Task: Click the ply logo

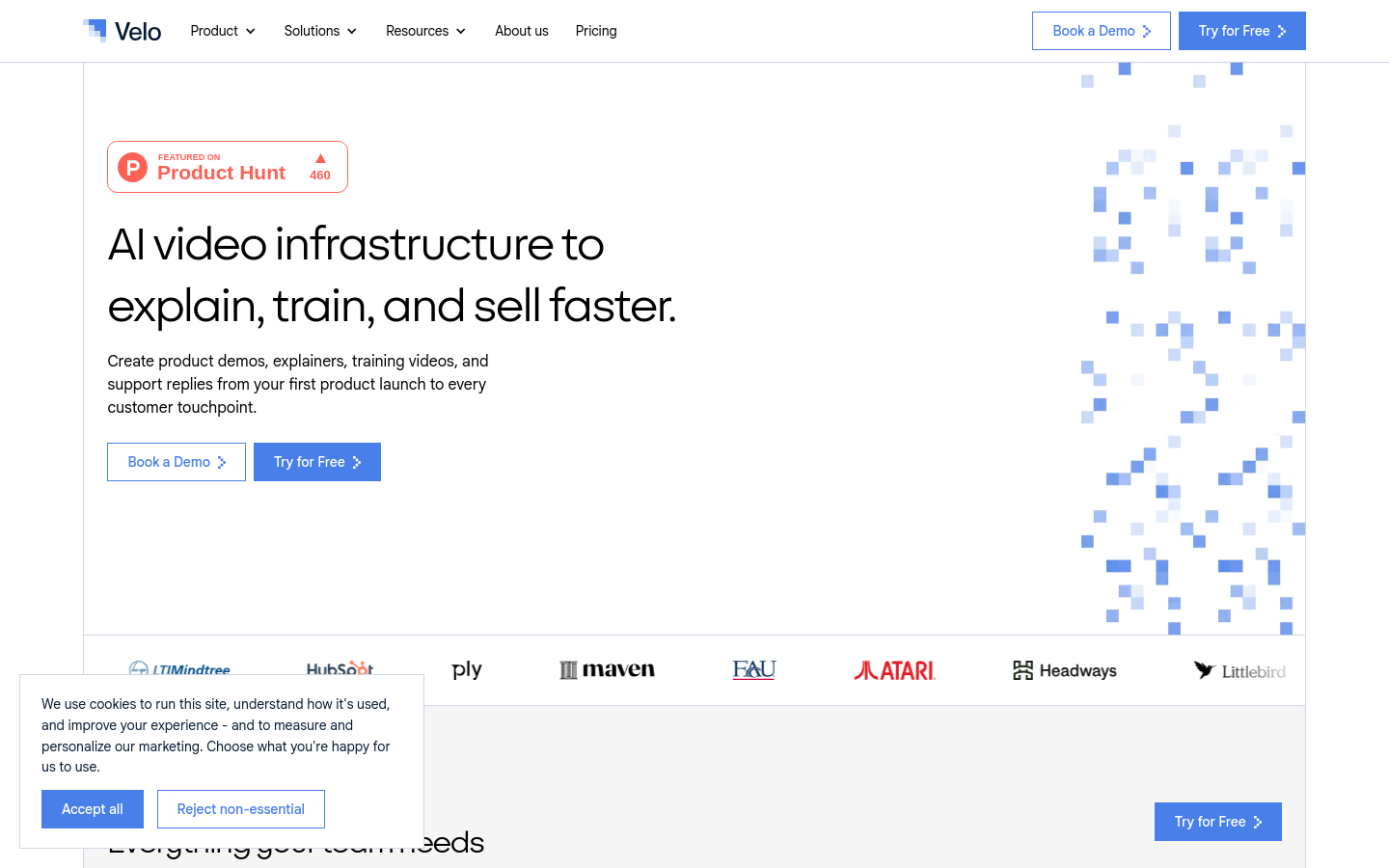Action: click(467, 670)
